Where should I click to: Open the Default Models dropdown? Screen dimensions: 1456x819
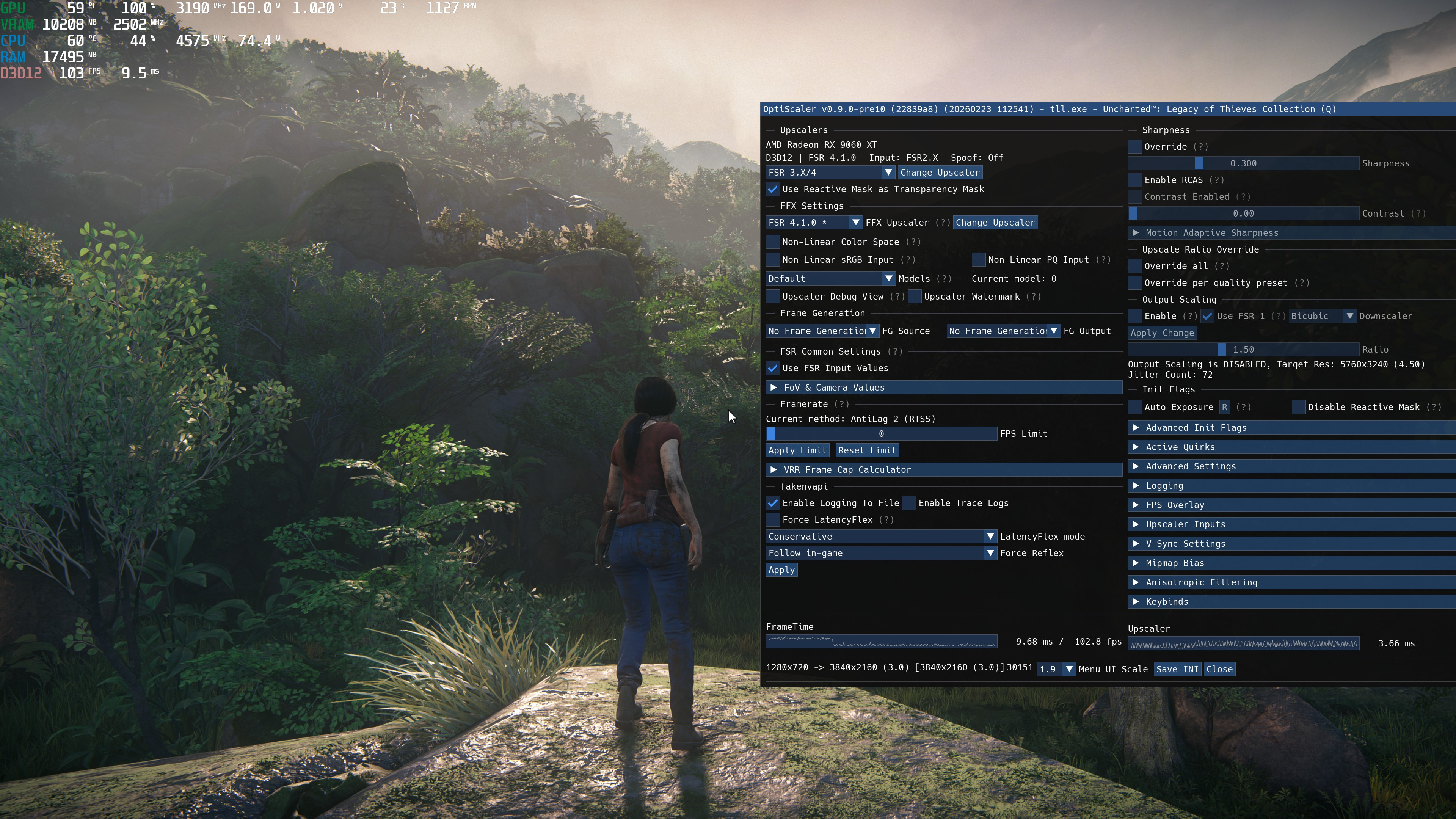point(830,279)
